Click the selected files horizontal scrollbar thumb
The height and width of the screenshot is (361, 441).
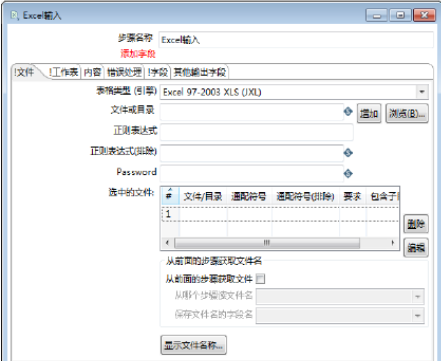[x=267, y=243]
